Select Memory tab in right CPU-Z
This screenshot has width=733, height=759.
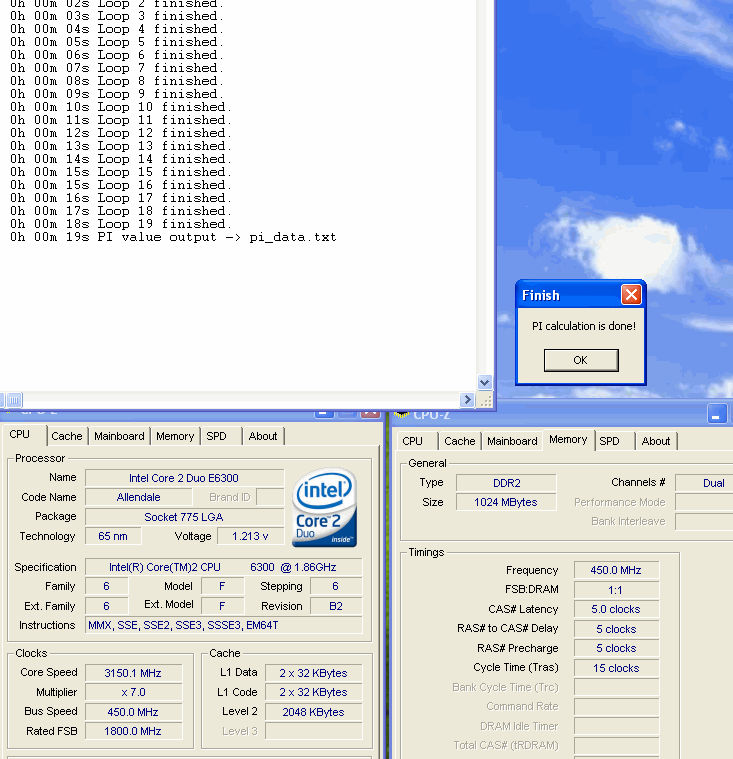568,440
